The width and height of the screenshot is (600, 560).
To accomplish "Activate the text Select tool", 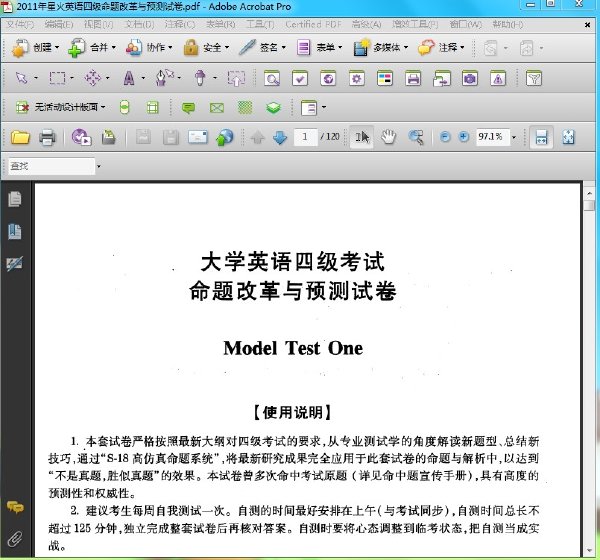I will tap(362, 137).
